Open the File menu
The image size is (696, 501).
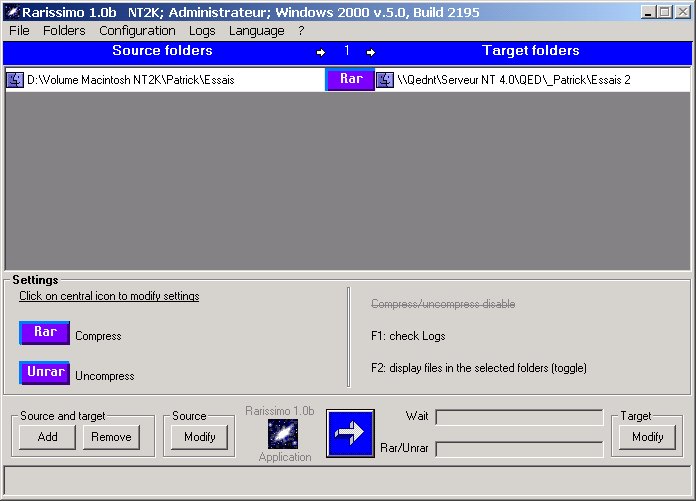click(19, 31)
